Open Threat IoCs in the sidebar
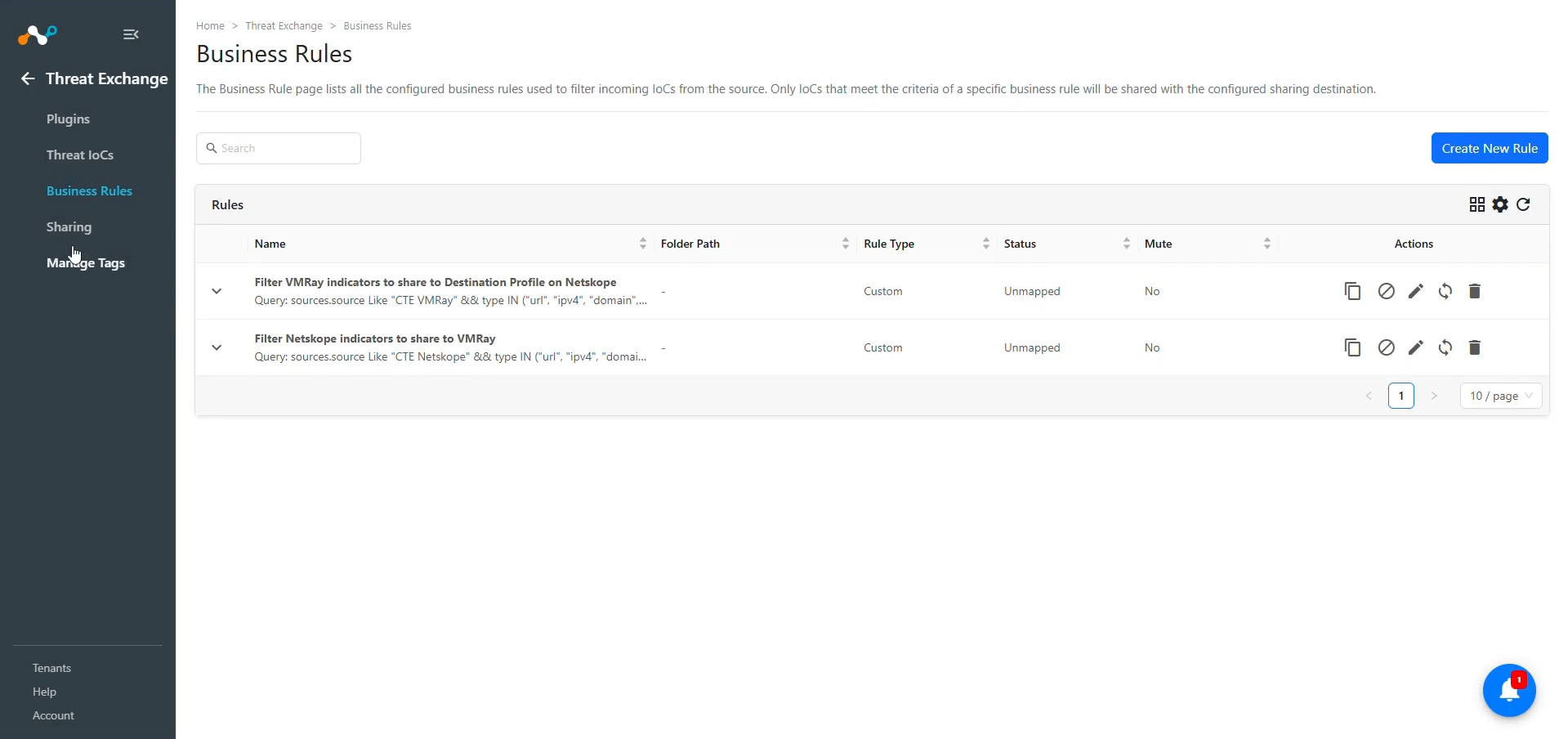This screenshot has height=739, width=1568. point(80,155)
